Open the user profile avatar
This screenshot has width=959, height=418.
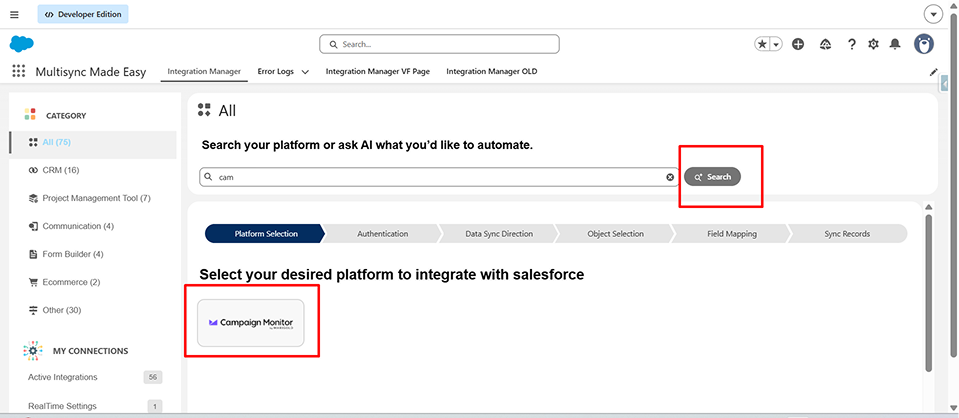(924, 44)
